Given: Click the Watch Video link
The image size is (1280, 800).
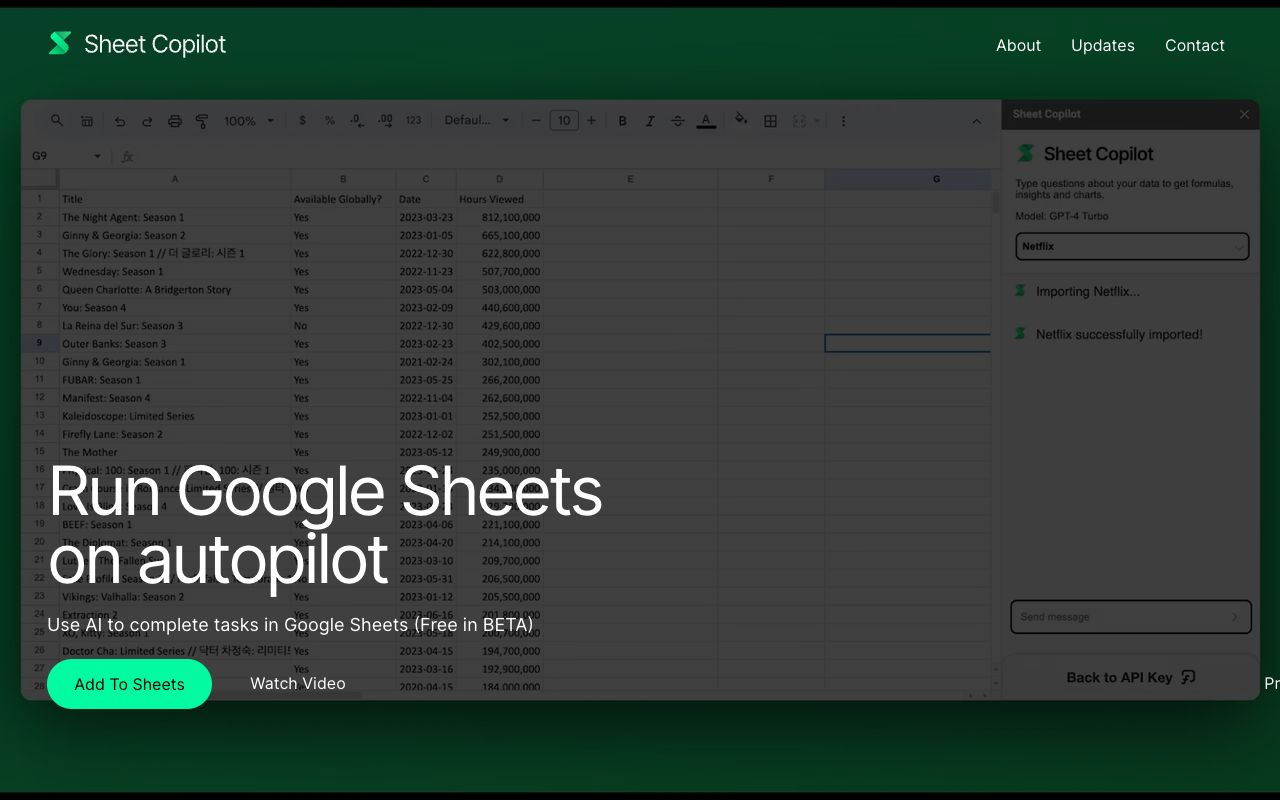Looking at the screenshot, I should tap(297, 683).
